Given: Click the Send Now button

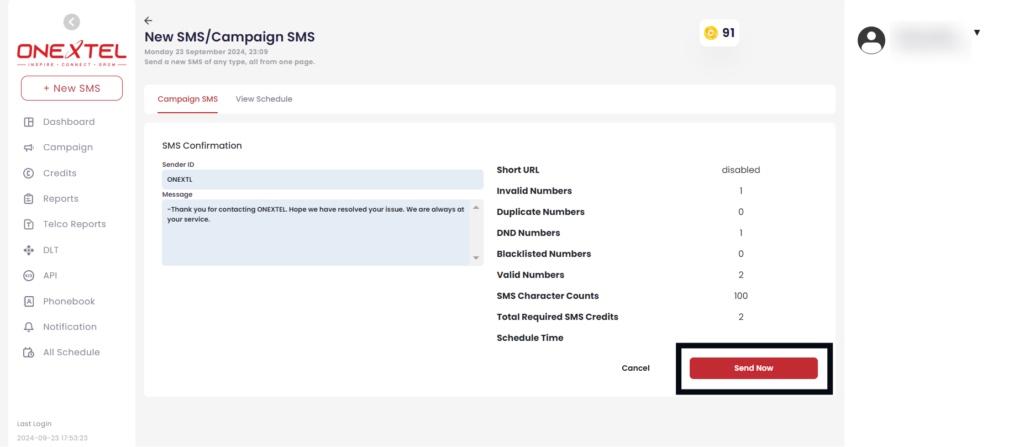Looking at the screenshot, I should point(754,369).
